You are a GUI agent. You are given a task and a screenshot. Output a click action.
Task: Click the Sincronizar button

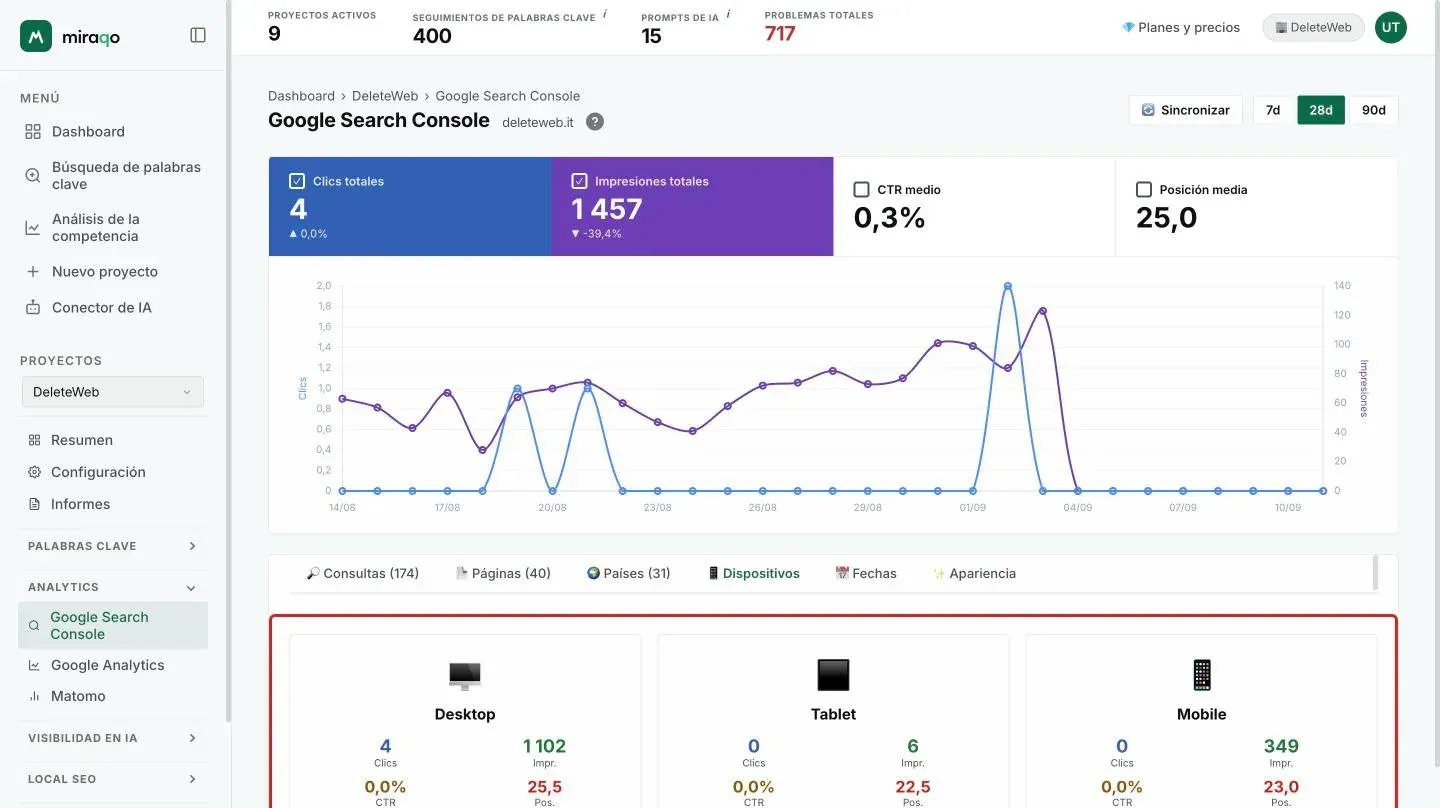coord(1185,110)
